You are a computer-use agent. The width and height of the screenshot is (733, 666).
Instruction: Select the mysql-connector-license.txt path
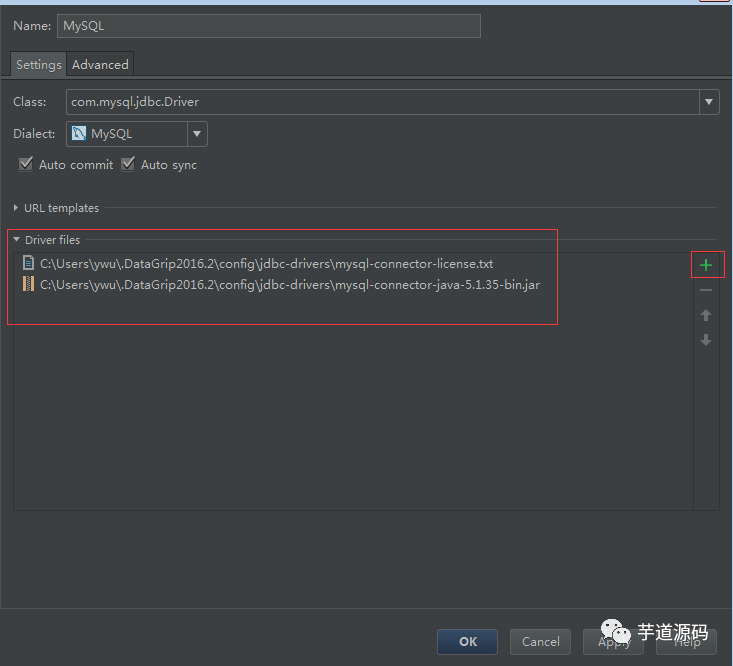click(x=266, y=264)
